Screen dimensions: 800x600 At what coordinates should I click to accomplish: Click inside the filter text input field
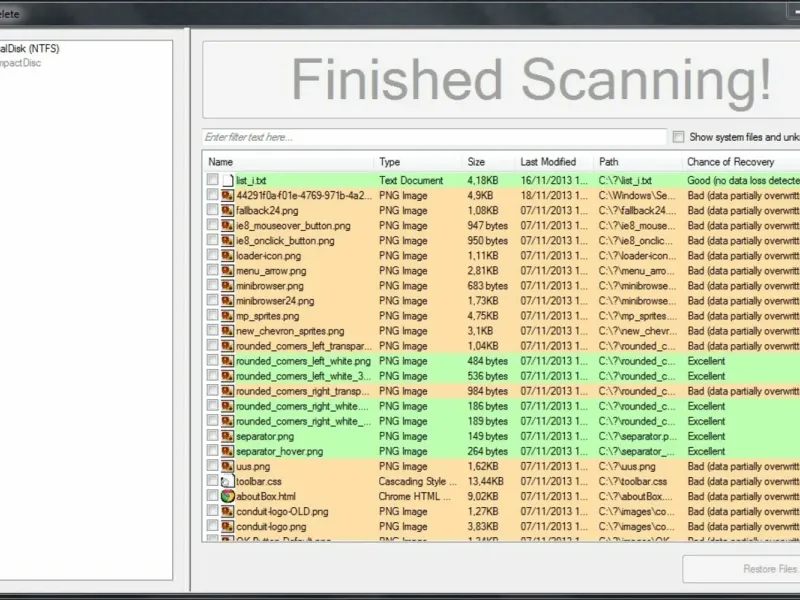click(x=434, y=137)
